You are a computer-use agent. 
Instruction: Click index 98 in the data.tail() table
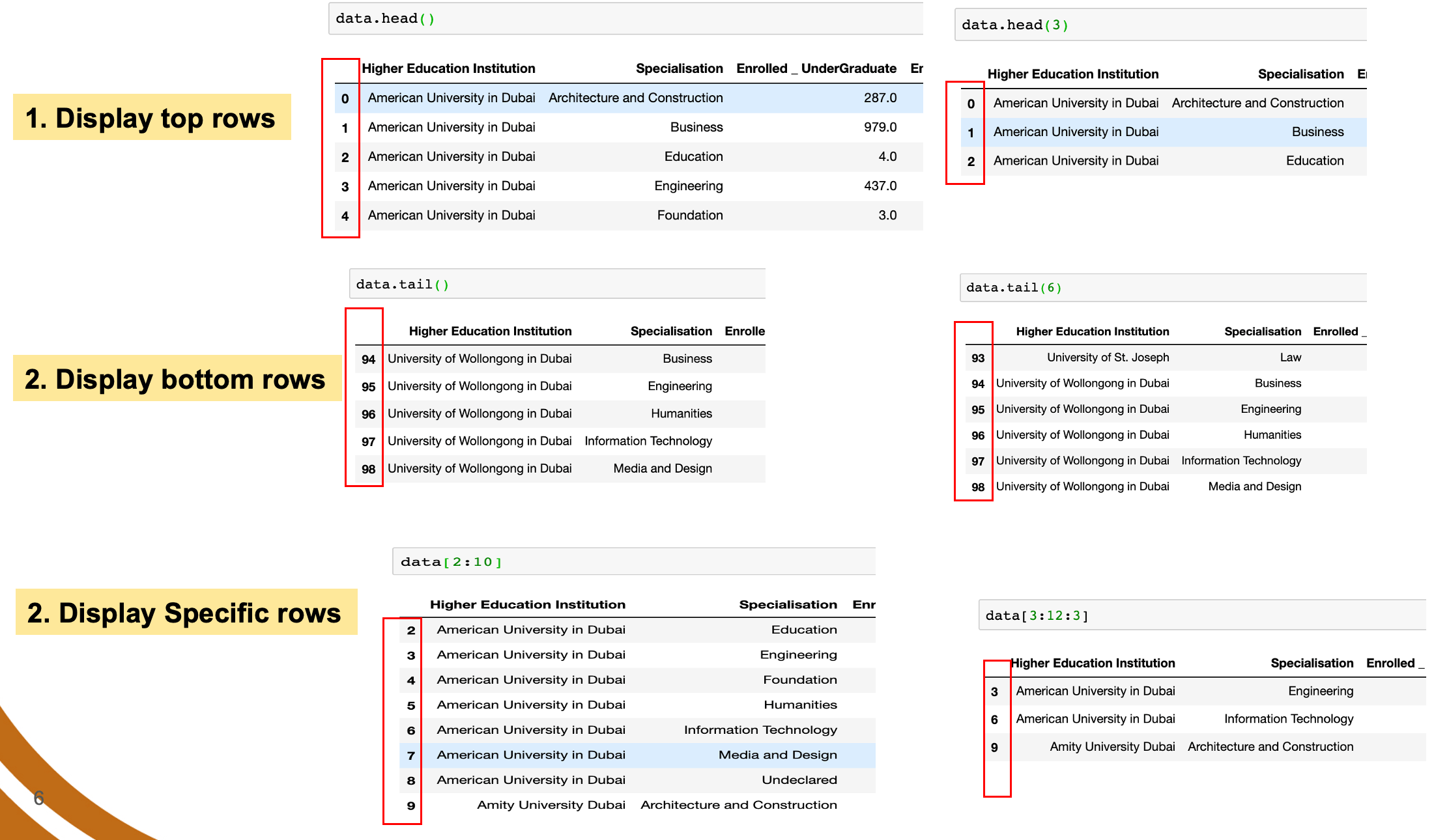tap(368, 469)
